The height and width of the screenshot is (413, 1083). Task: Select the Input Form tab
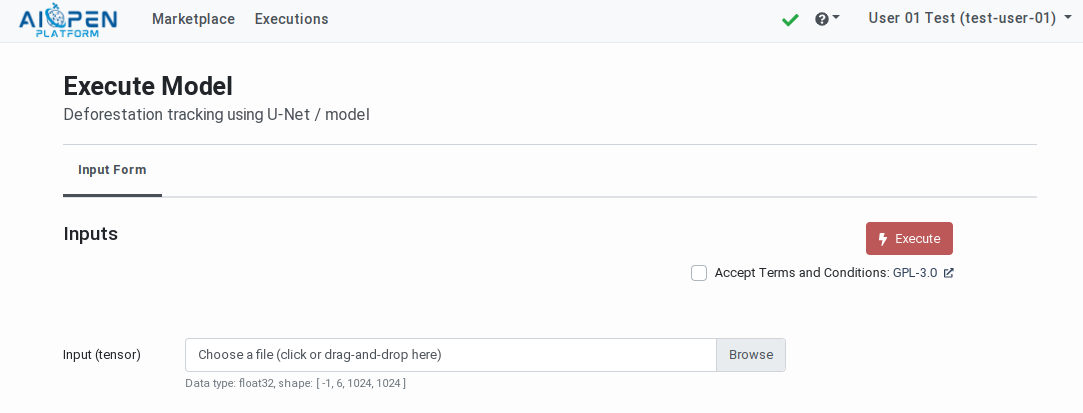(x=112, y=170)
